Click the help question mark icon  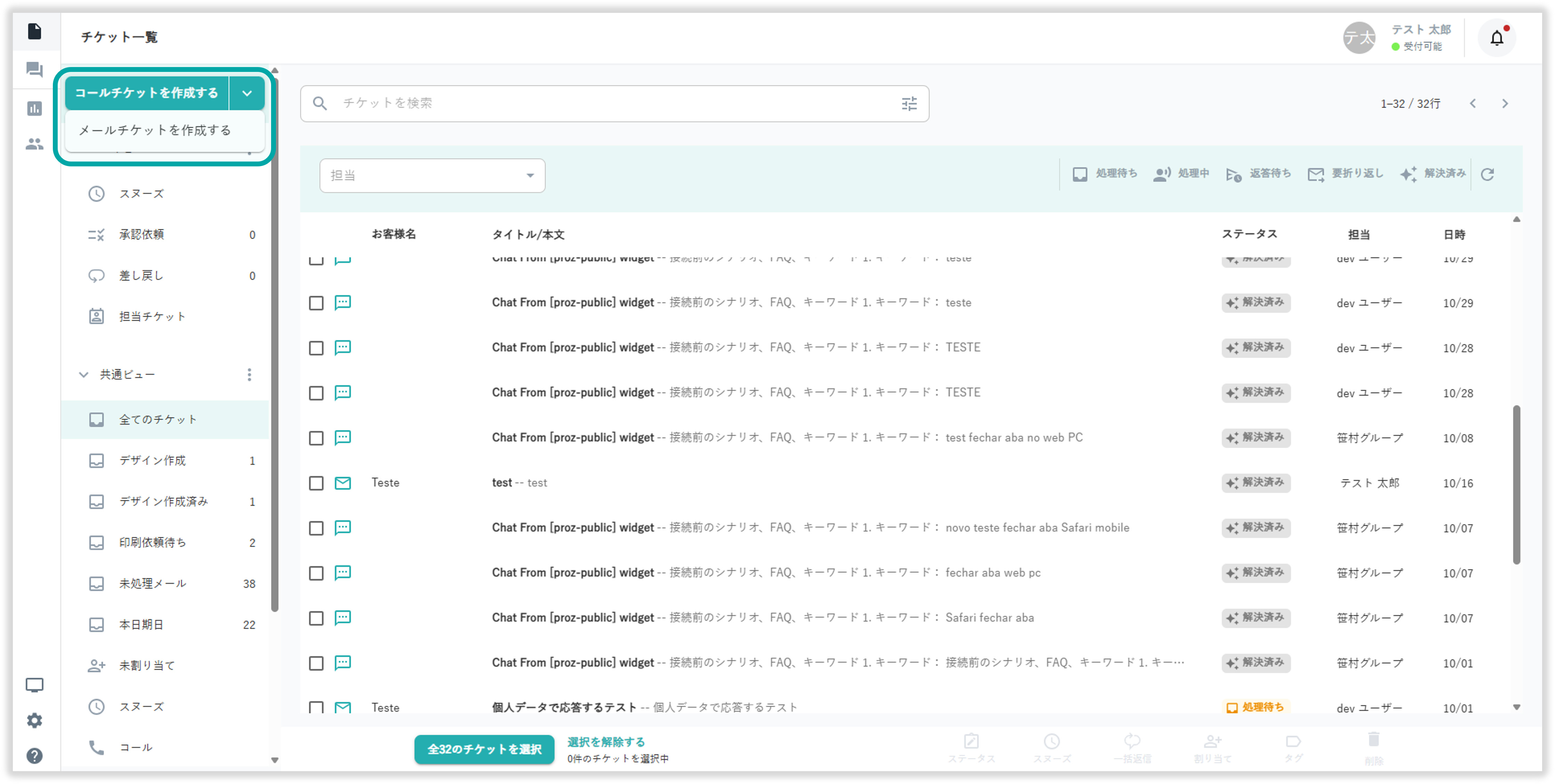[x=34, y=756]
